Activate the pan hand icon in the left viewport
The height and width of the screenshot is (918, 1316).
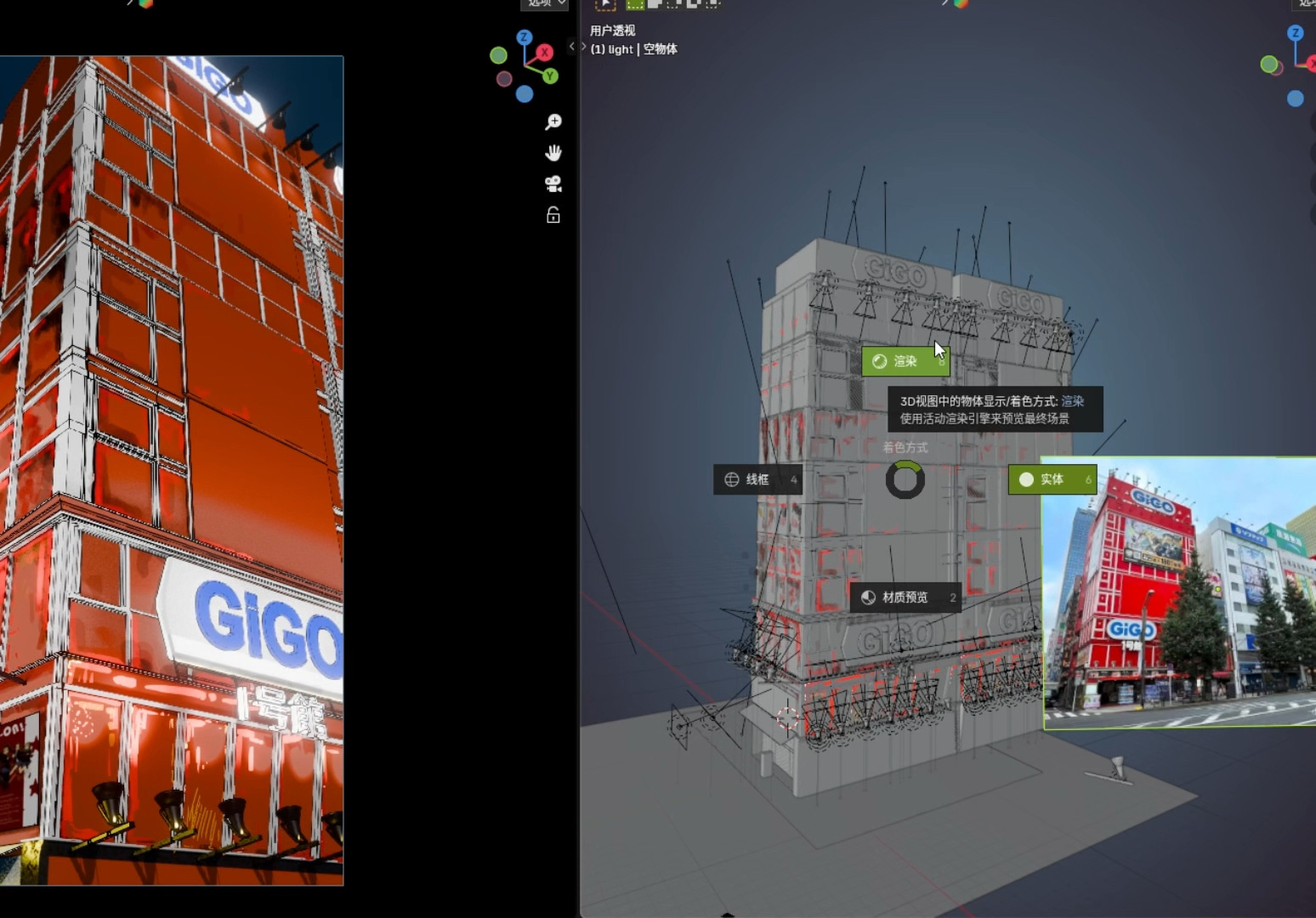click(553, 153)
